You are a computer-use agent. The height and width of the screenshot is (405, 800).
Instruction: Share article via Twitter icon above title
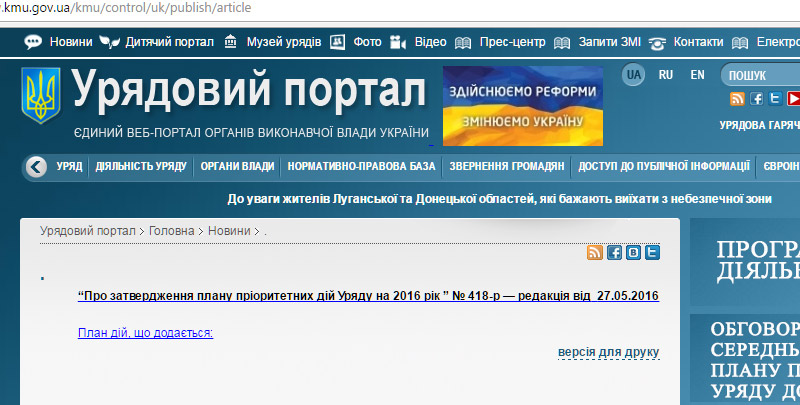coord(653,253)
